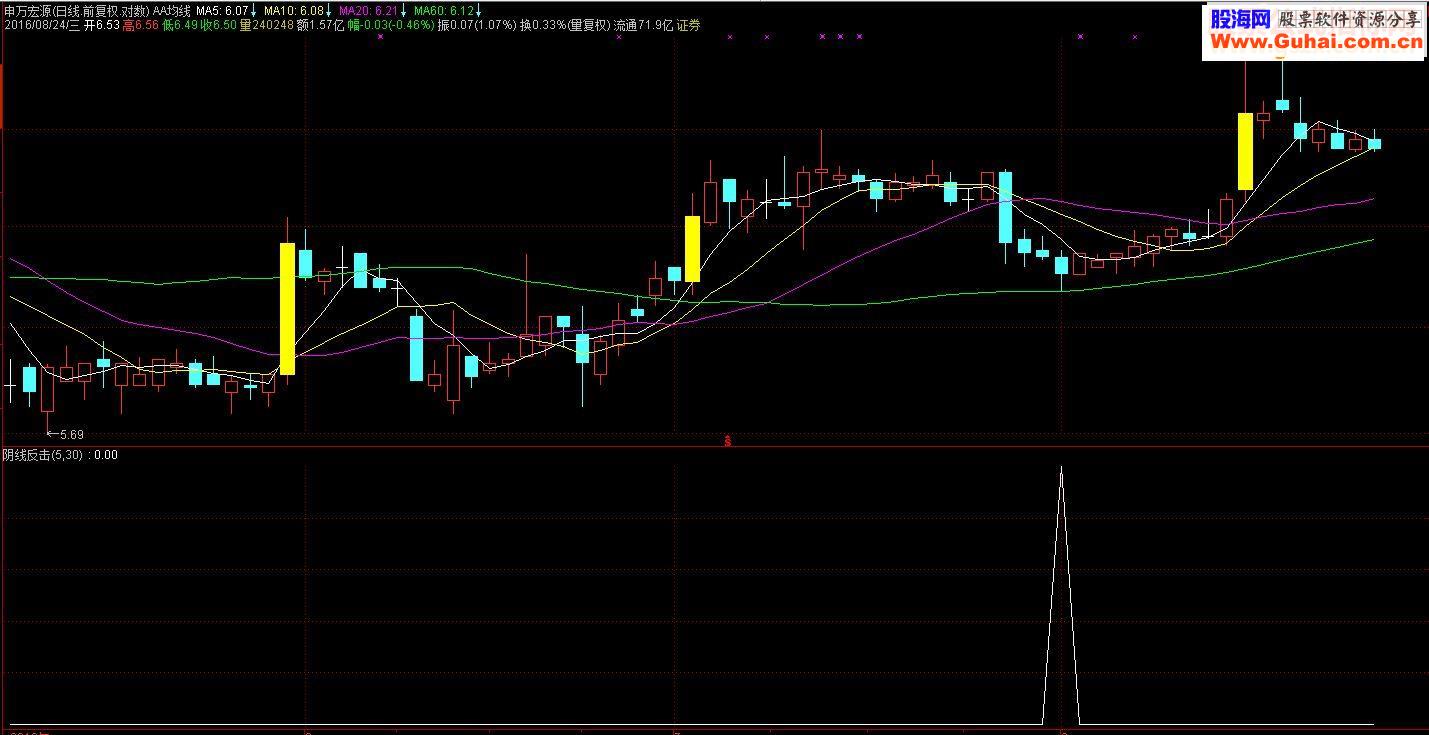
Task: Click the float value 流通71.9亿
Action: coord(643,25)
